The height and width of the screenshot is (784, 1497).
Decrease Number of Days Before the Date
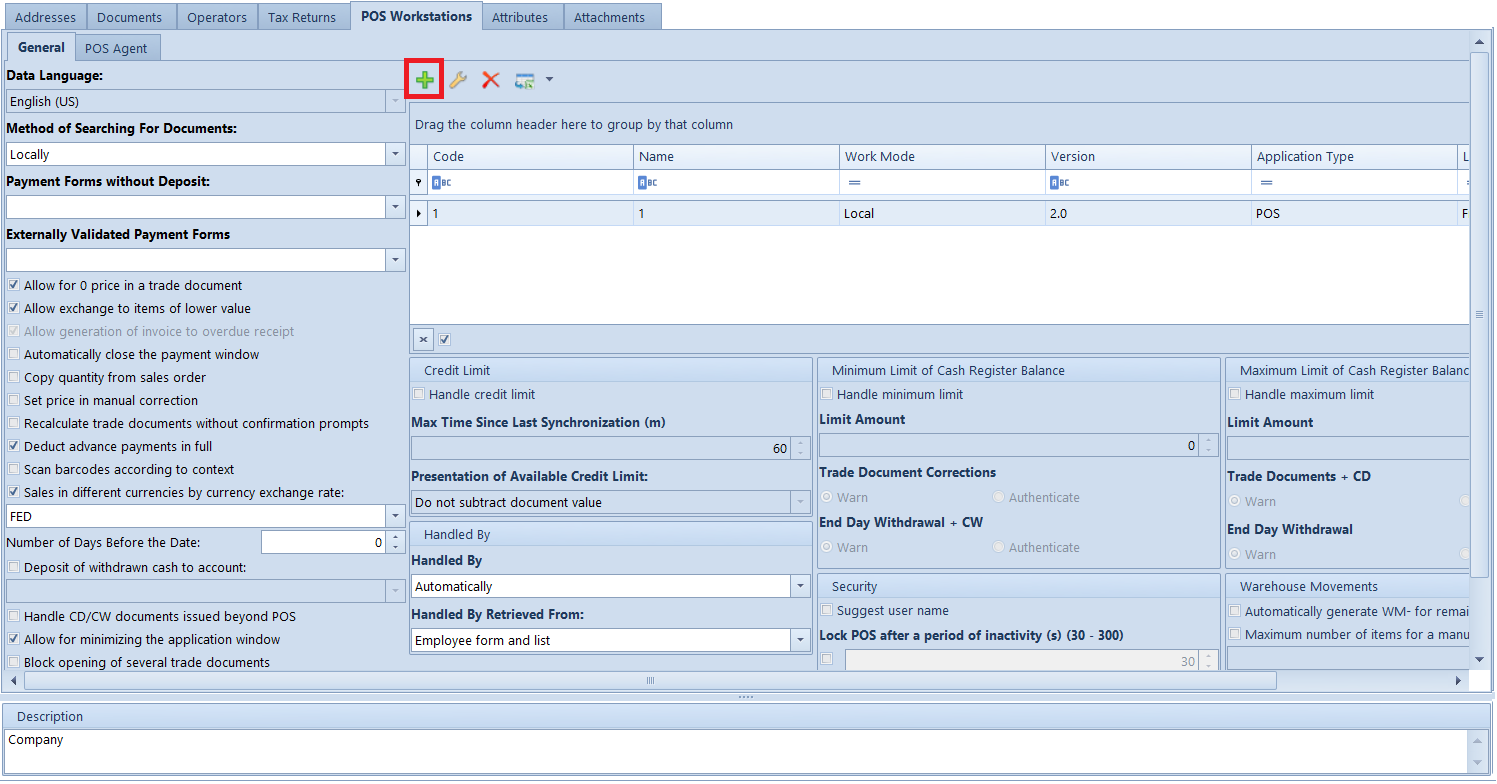396,548
